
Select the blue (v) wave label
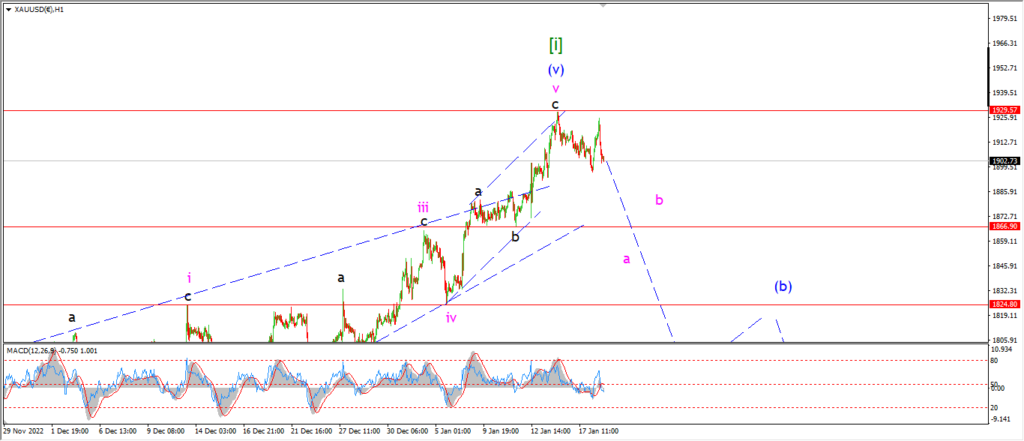pyautogui.click(x=556, y=69)
